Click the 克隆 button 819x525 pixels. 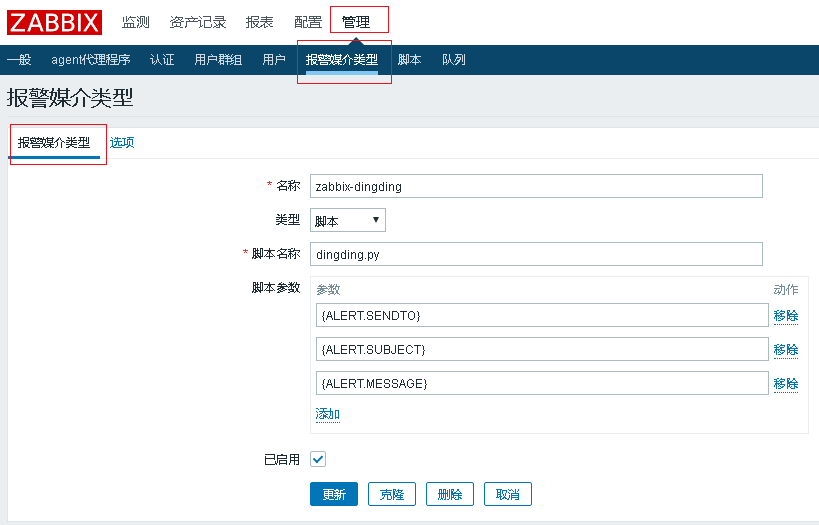tap(392, 494)
